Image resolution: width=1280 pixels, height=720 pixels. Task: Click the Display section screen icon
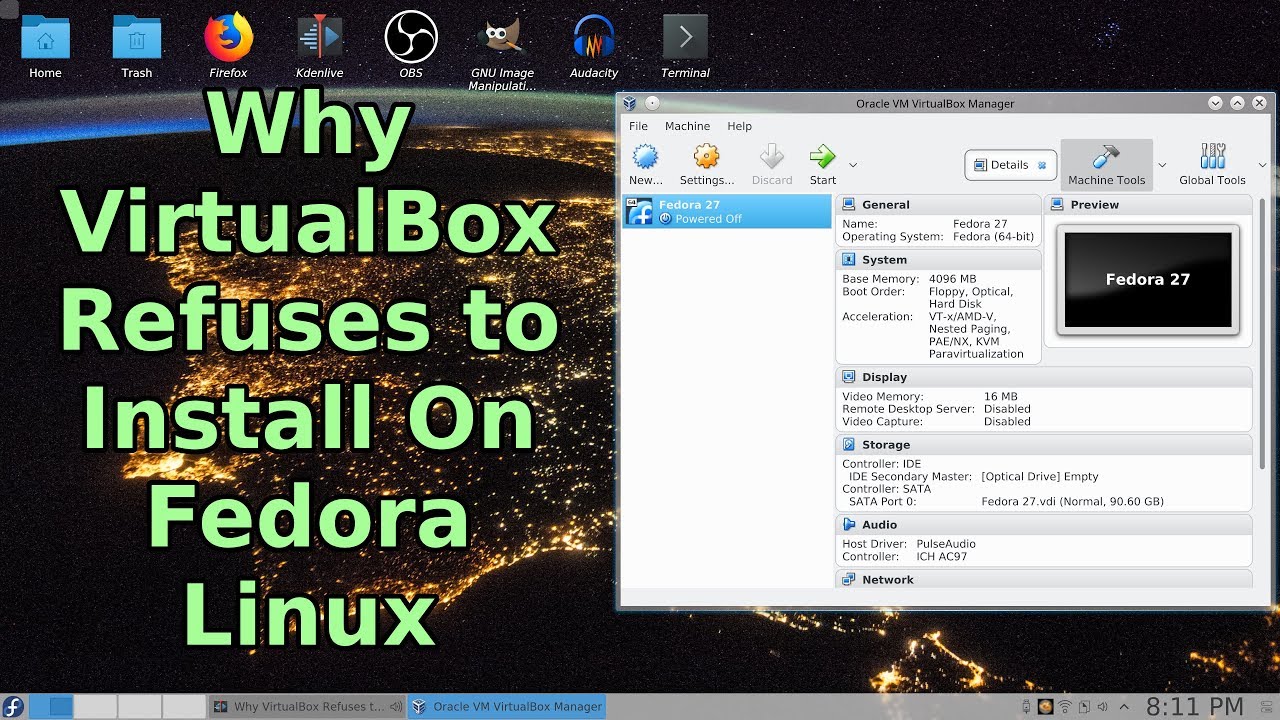849,377
